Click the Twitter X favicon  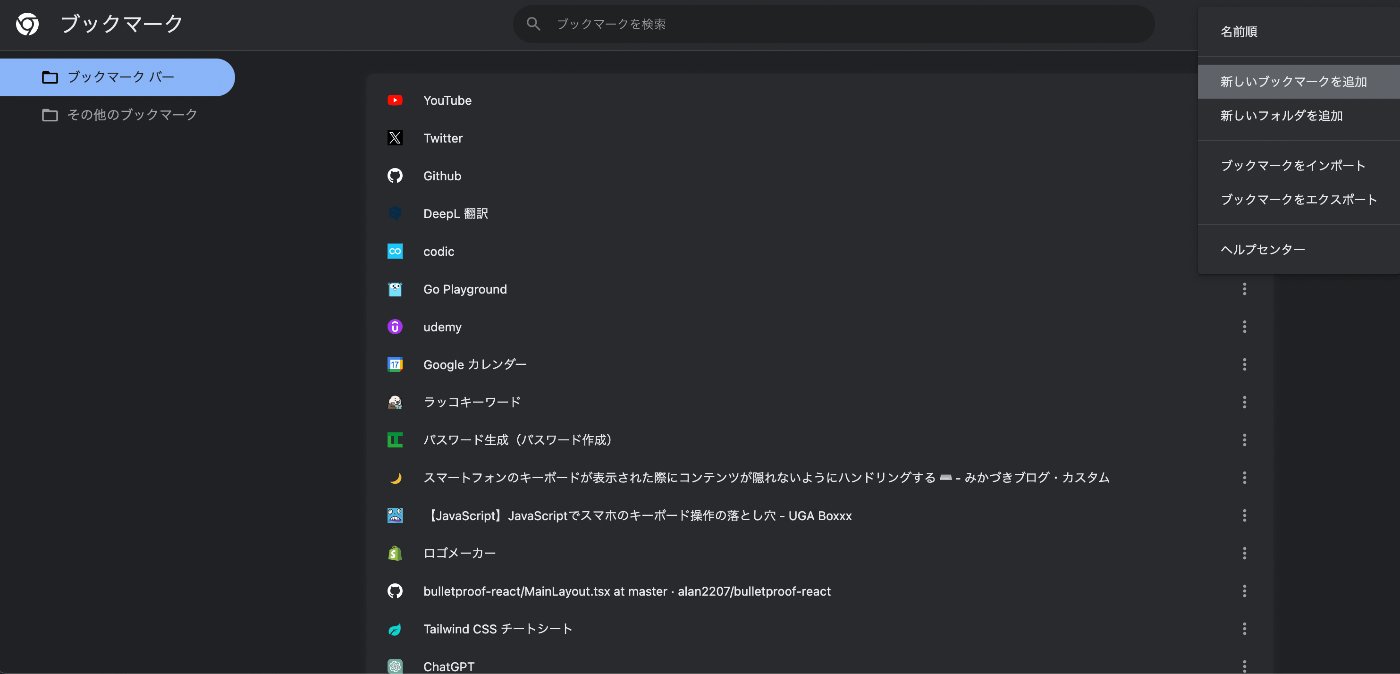pyautogui.click(x=395, y=138)
